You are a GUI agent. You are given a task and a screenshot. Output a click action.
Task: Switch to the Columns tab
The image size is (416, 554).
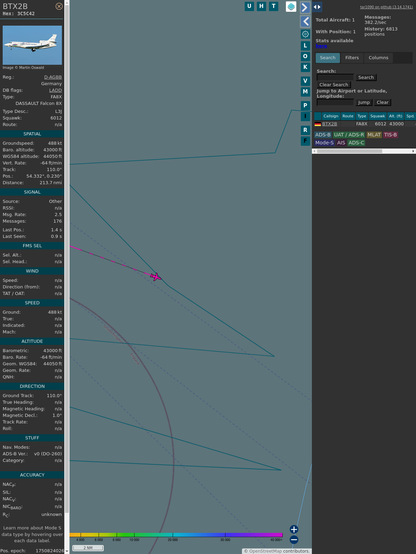coord(378,58)
